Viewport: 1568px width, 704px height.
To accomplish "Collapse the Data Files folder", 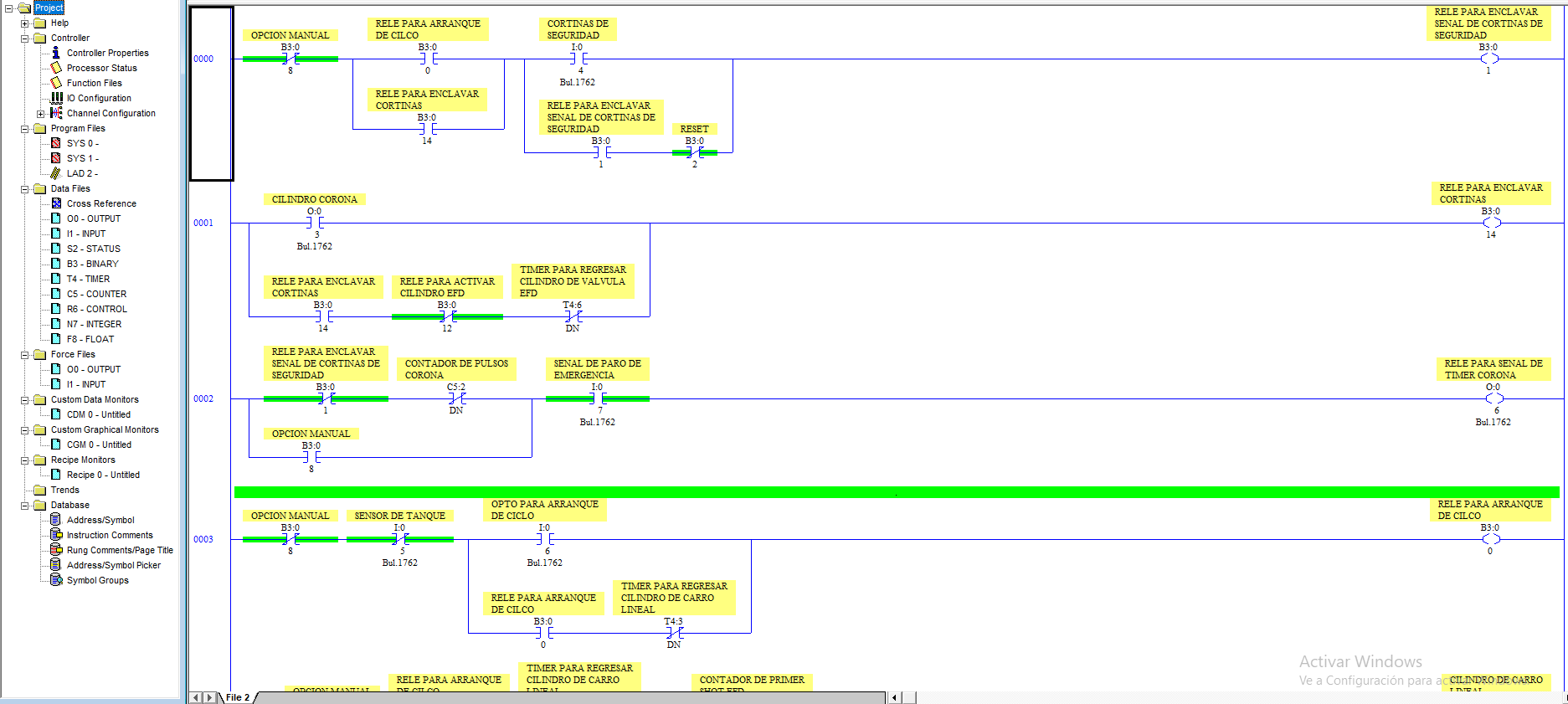I will click(x=25, y=189).
